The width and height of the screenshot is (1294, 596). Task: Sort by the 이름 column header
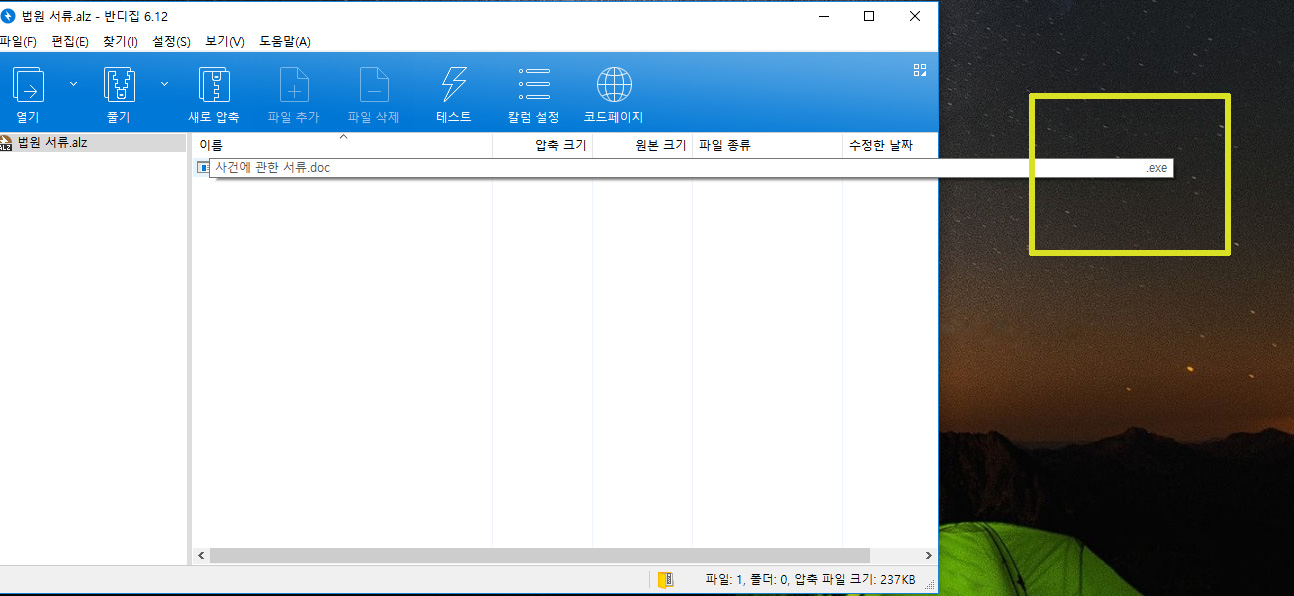click(x=341, y=145)
